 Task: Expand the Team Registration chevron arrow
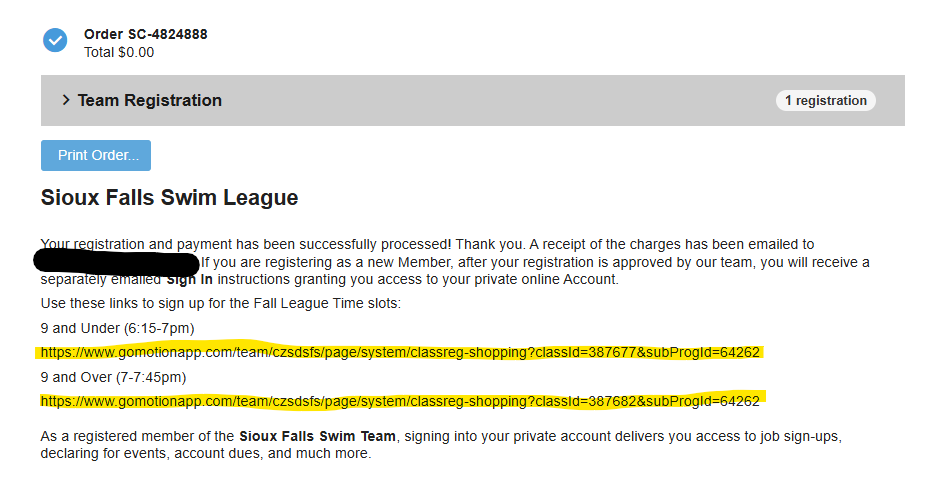point(66,100)
